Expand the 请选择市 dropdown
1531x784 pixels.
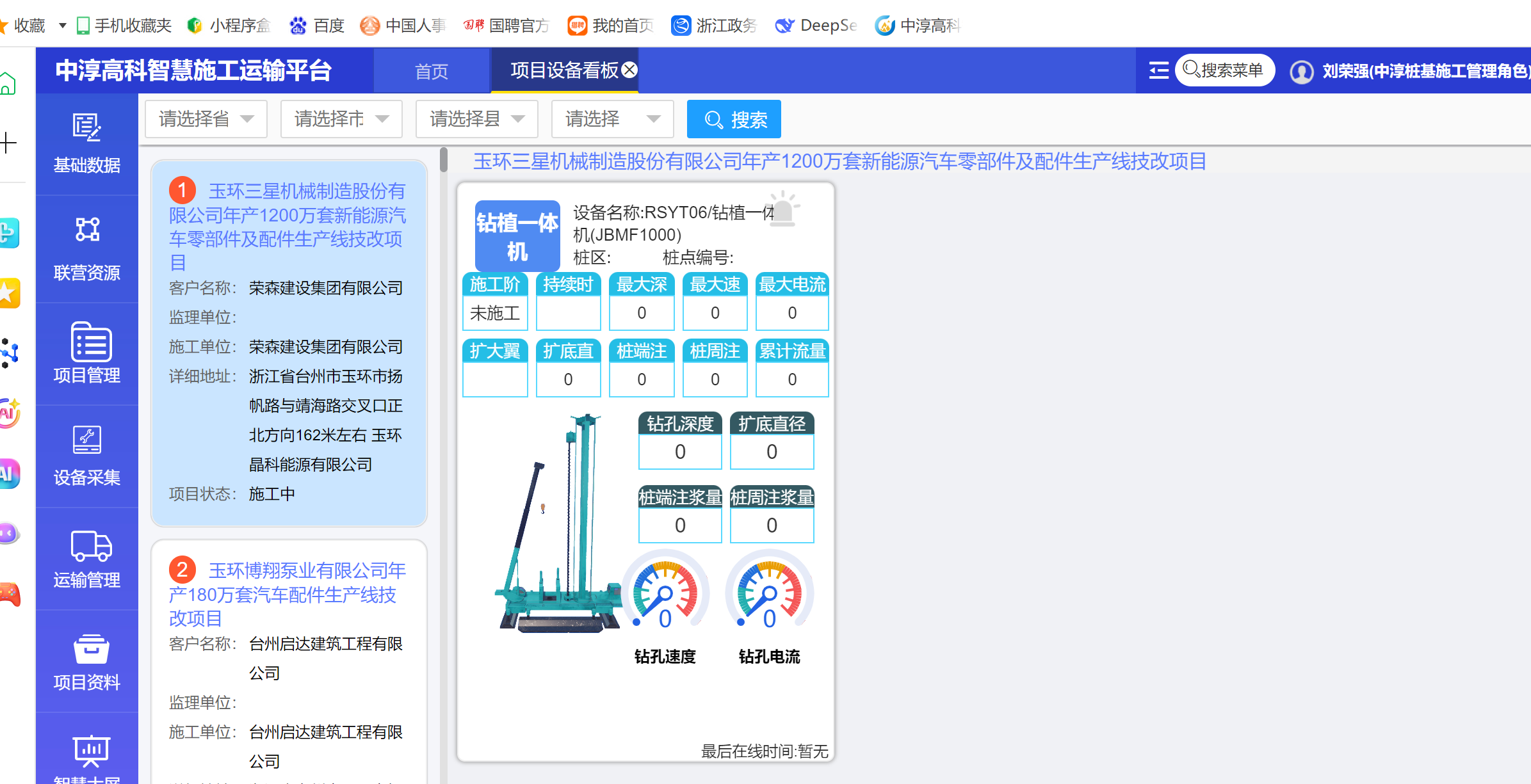[x=341, y=119]
